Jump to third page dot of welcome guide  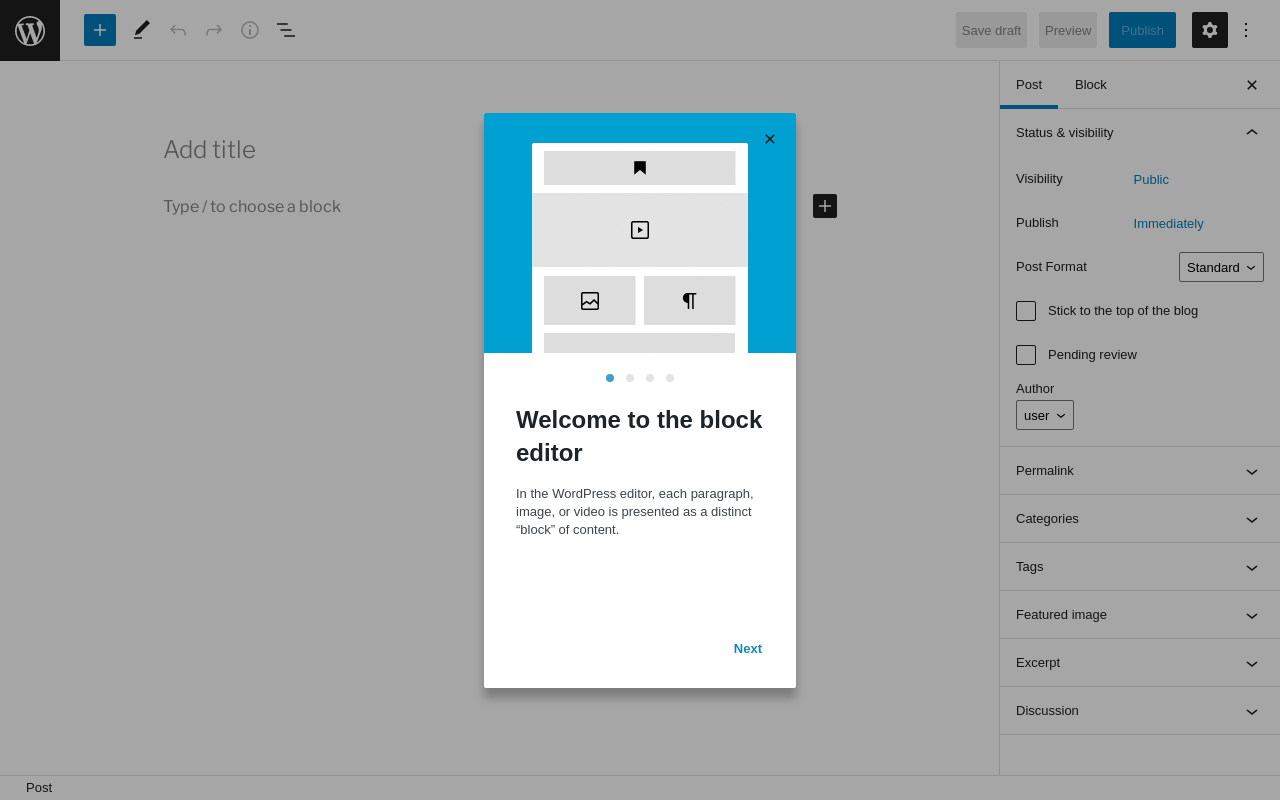[650, 378]
